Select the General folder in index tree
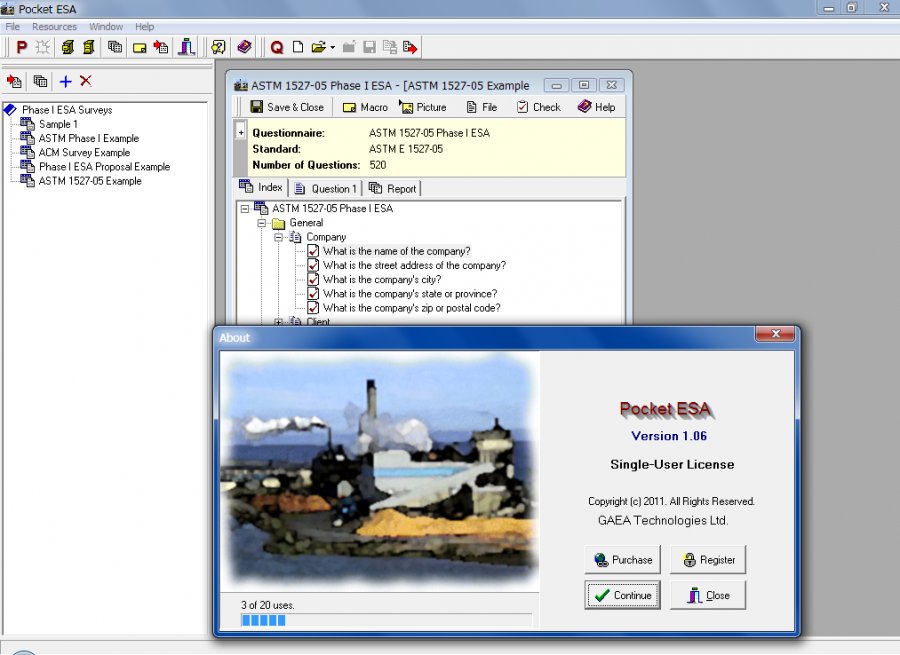The width and height of the screenshot is (900, 655). click(306, 223)
